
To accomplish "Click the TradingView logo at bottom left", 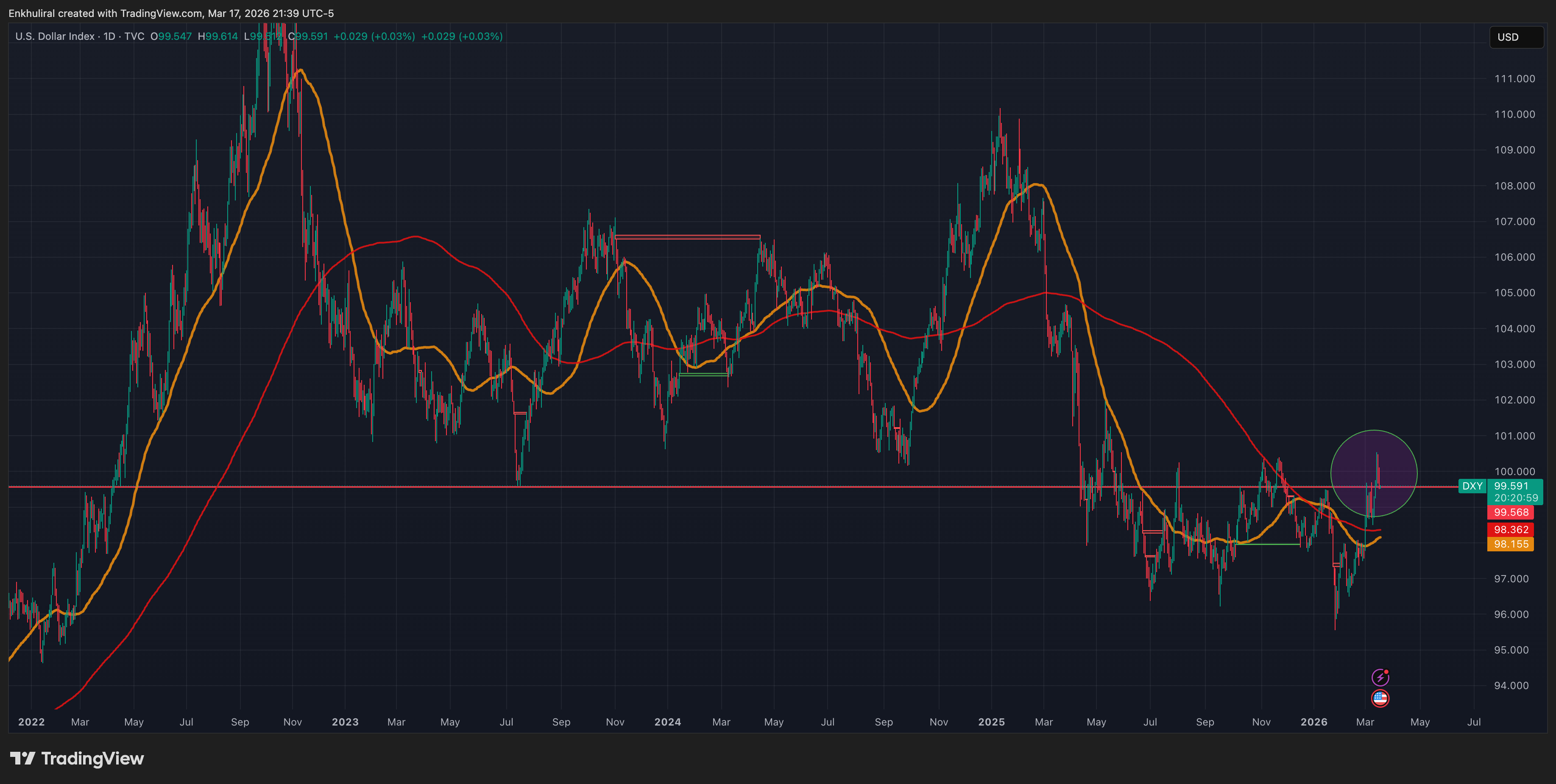I will [x=77, y=758].
